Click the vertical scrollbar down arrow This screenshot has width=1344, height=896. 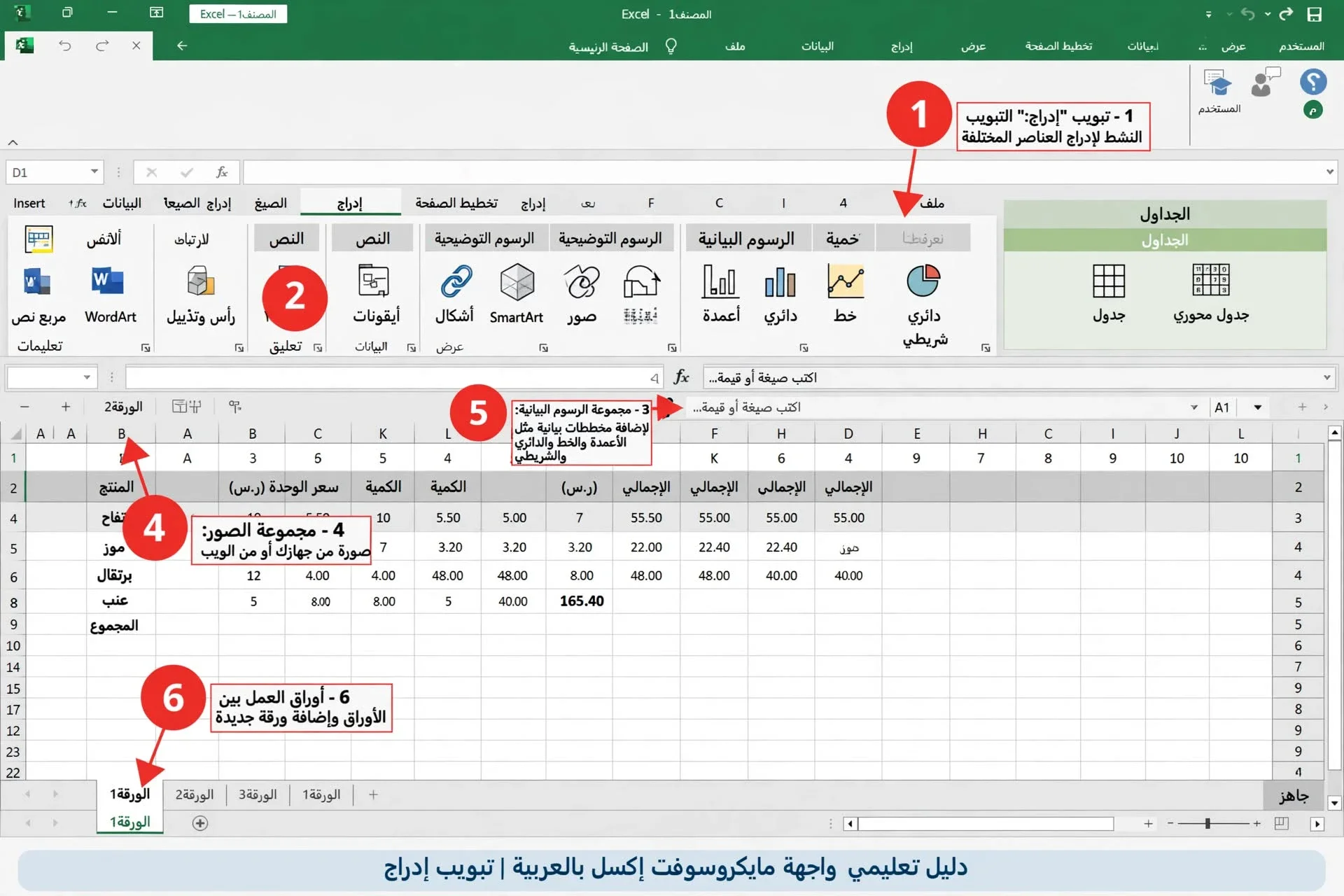tap(1335, 804)
